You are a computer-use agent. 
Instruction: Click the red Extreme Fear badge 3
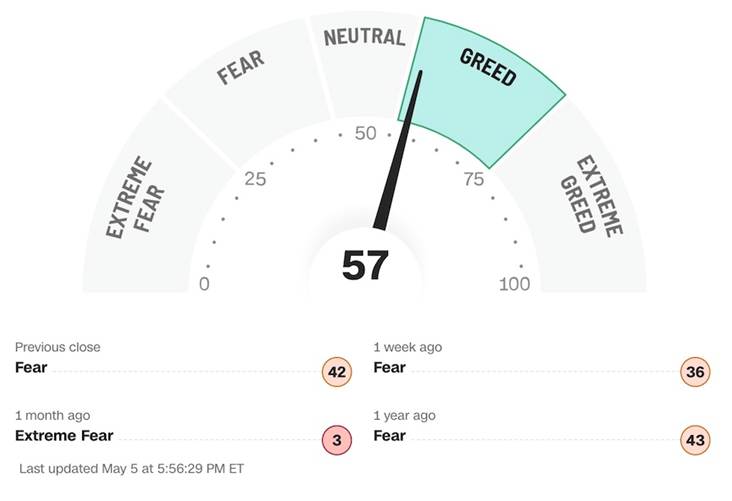point(337,440)
